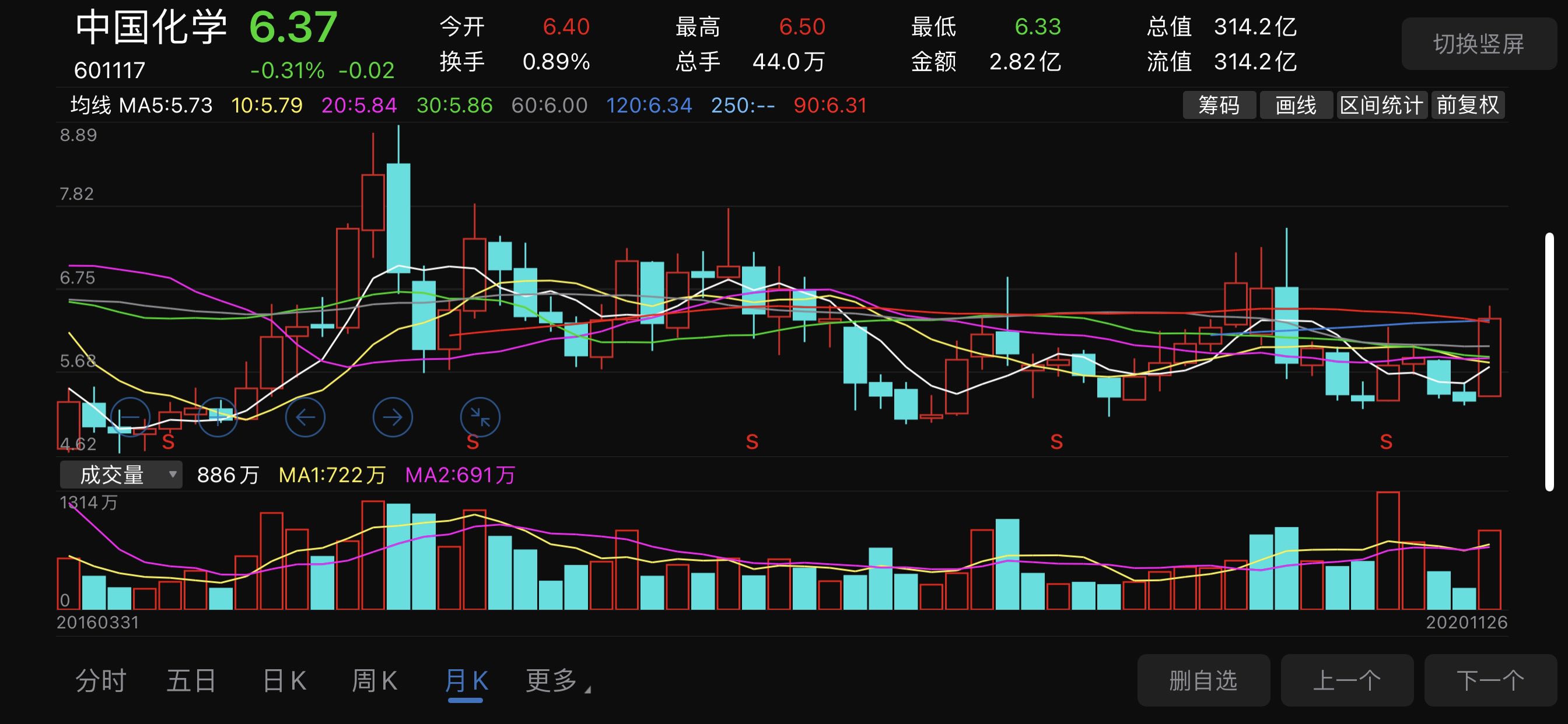
Task: Open 区间统计 range statistics
Action: point(1382,105)
